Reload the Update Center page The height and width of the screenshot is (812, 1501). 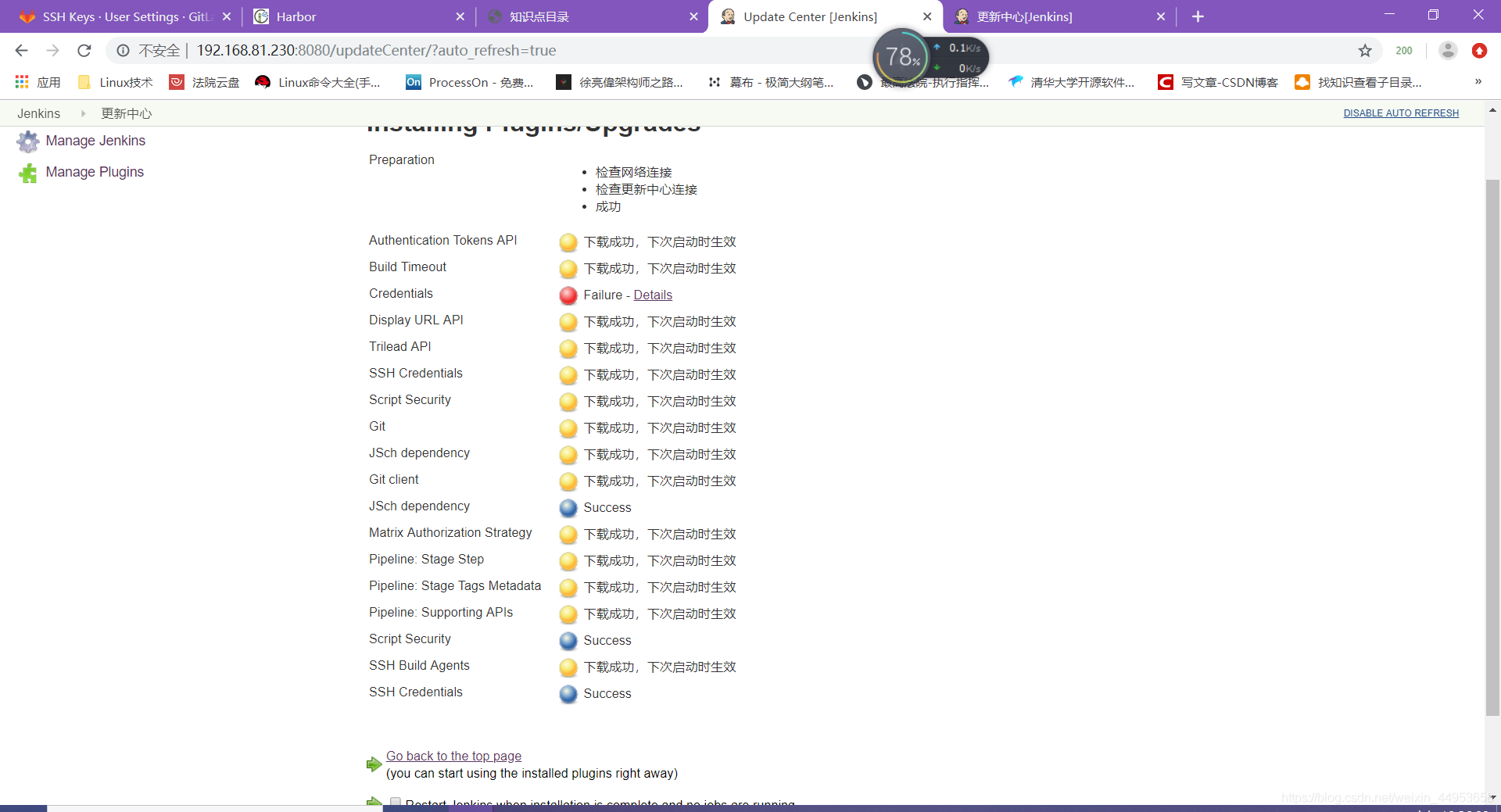pos(84,51)
